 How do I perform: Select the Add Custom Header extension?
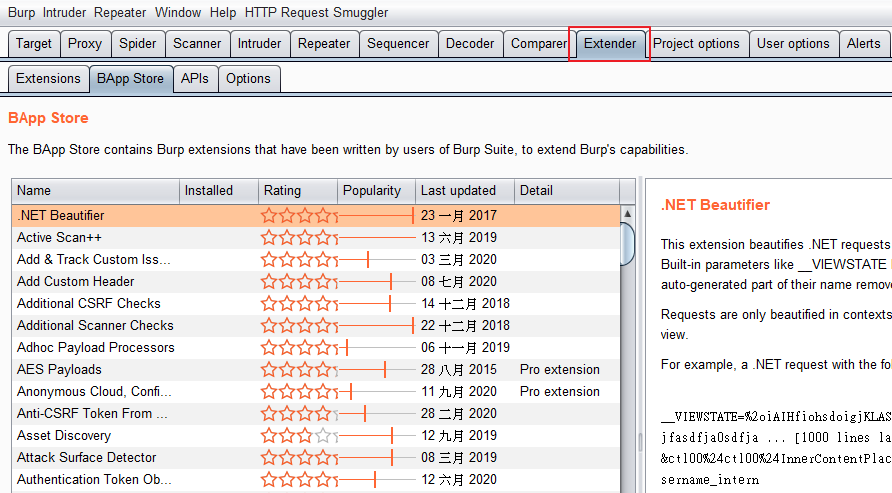(x=316, y=281)
